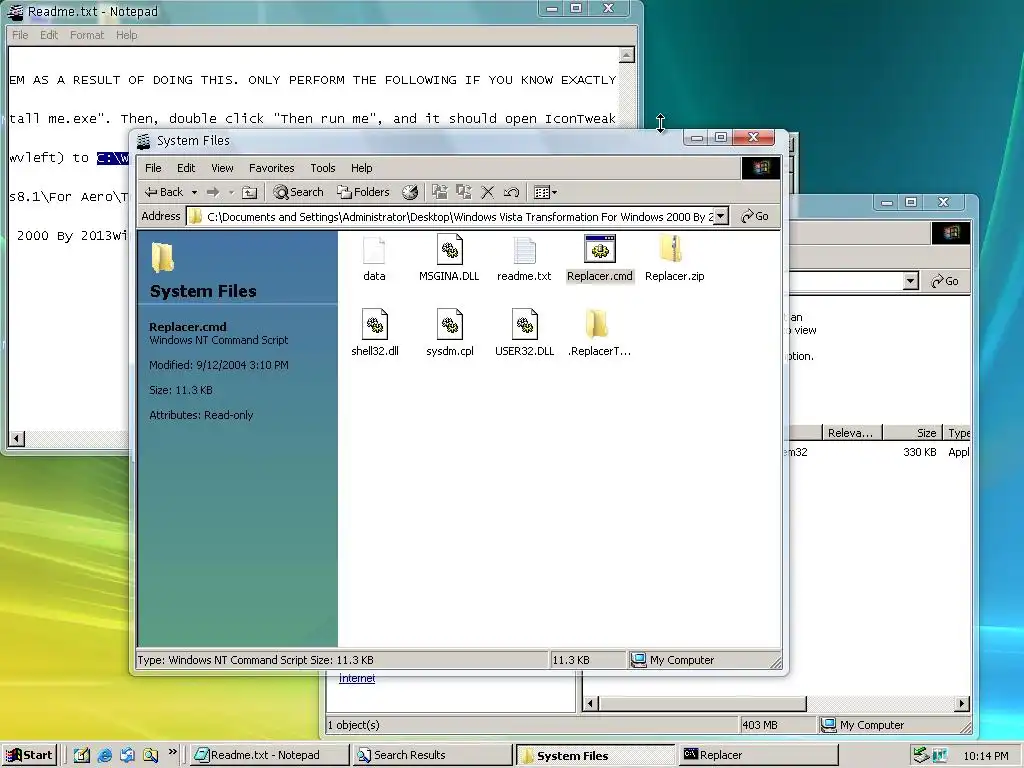The width and height of the screenshot is (1024, 768).
Task: Select the data file icon
Action: (374, 259)
